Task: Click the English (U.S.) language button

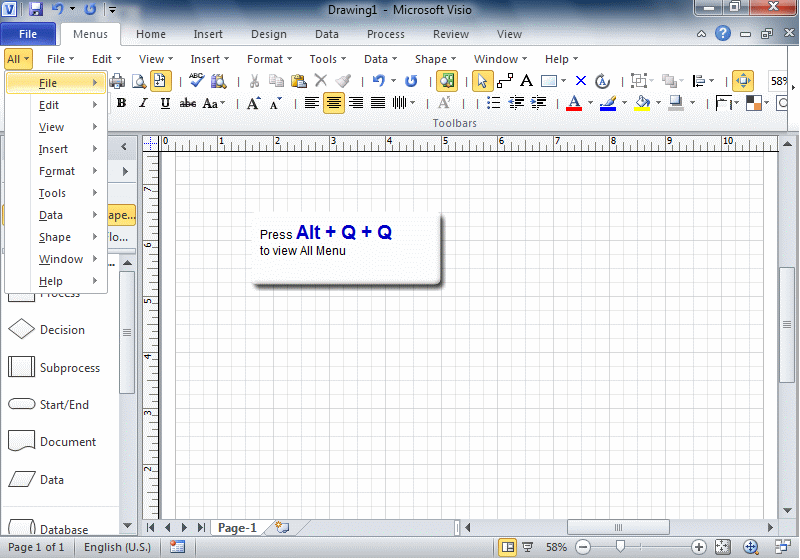Action: click(x=117, y=547)
